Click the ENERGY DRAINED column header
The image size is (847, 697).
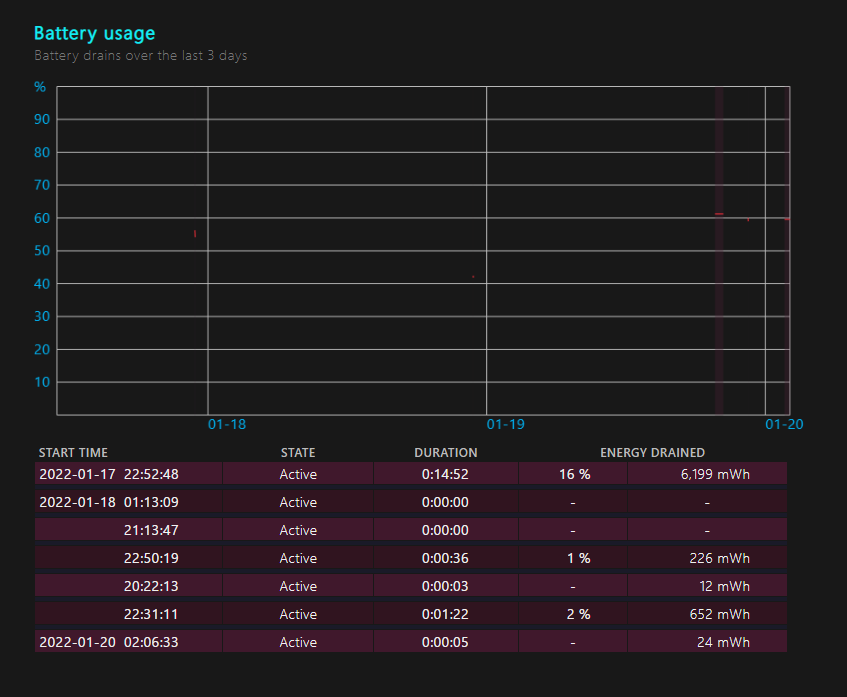click(653, 453)
